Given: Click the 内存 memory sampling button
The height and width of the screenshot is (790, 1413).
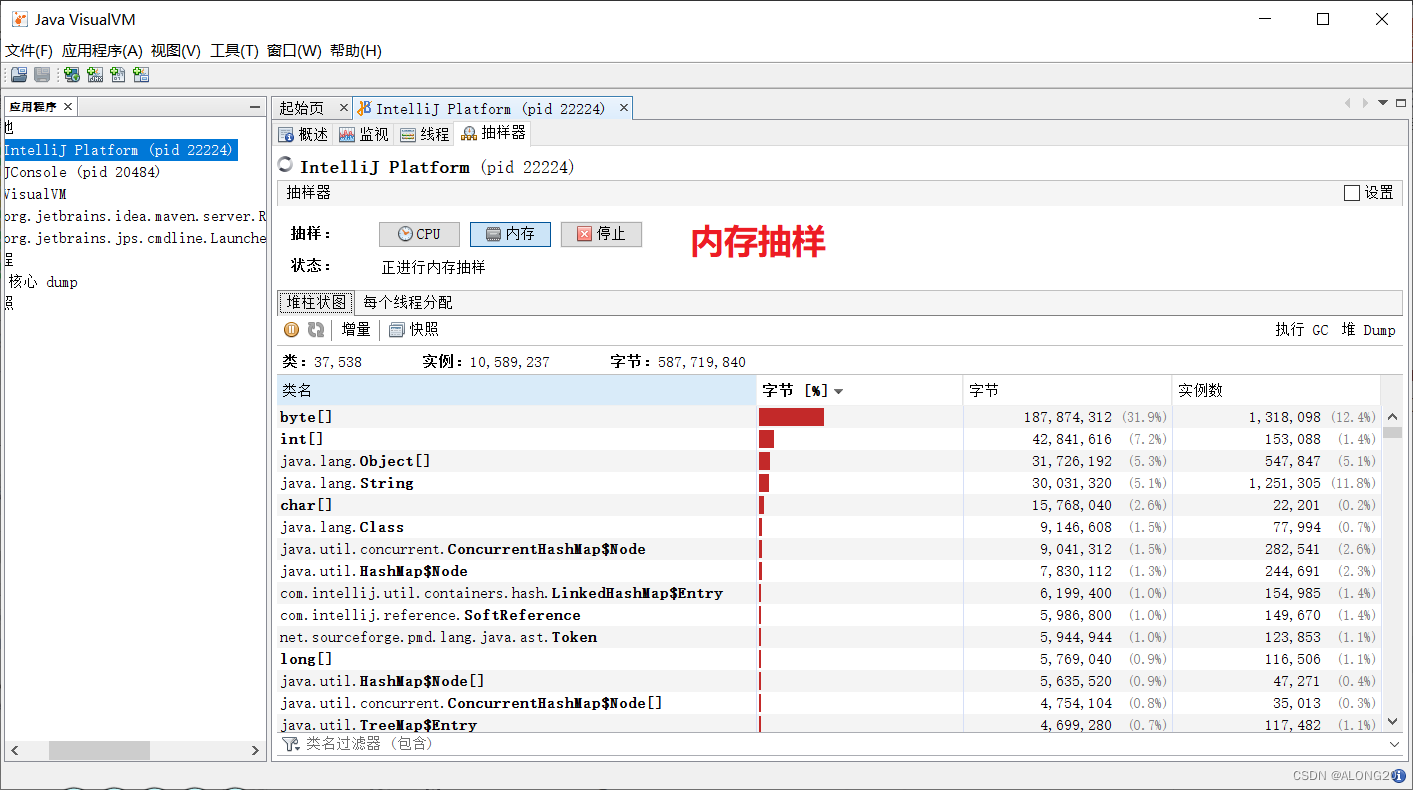Looking at the screenshot, I should click(x=510, y=234).
